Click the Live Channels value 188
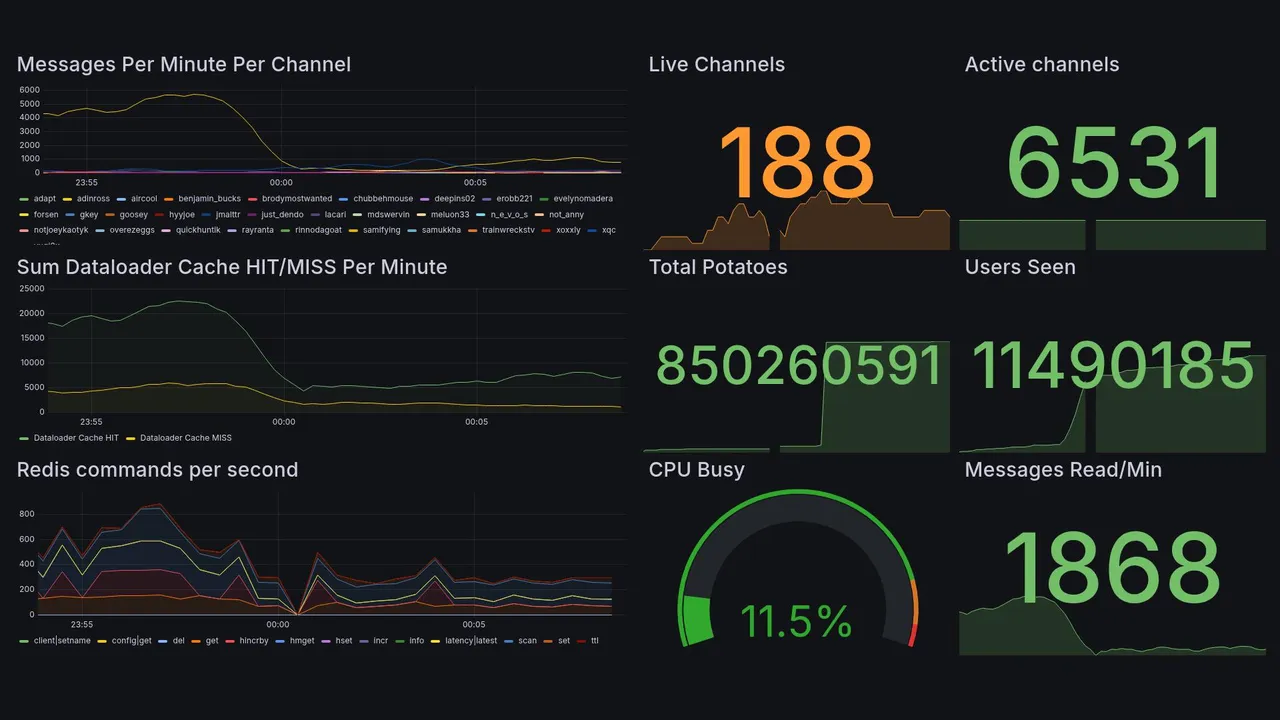 point(797,163)
